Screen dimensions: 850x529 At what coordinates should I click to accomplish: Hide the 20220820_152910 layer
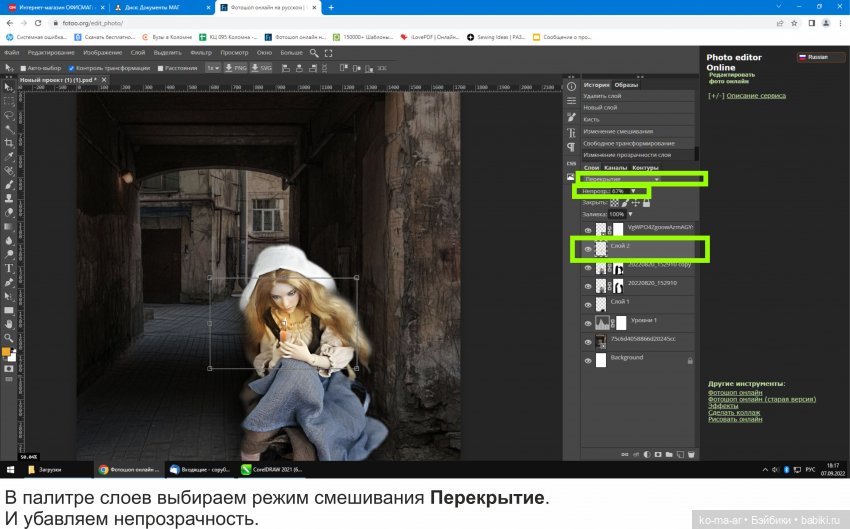pos(588,286)
